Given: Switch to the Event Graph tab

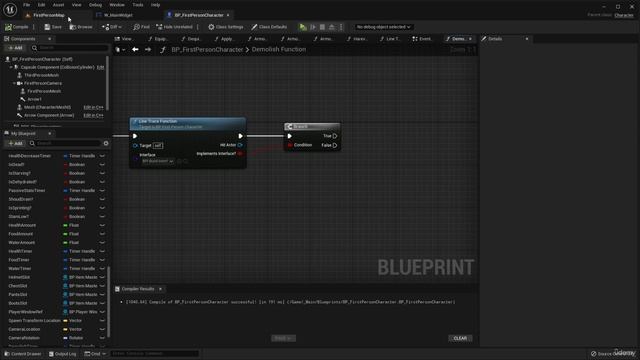Looking at the screenshot, I should tap(422, 39).
